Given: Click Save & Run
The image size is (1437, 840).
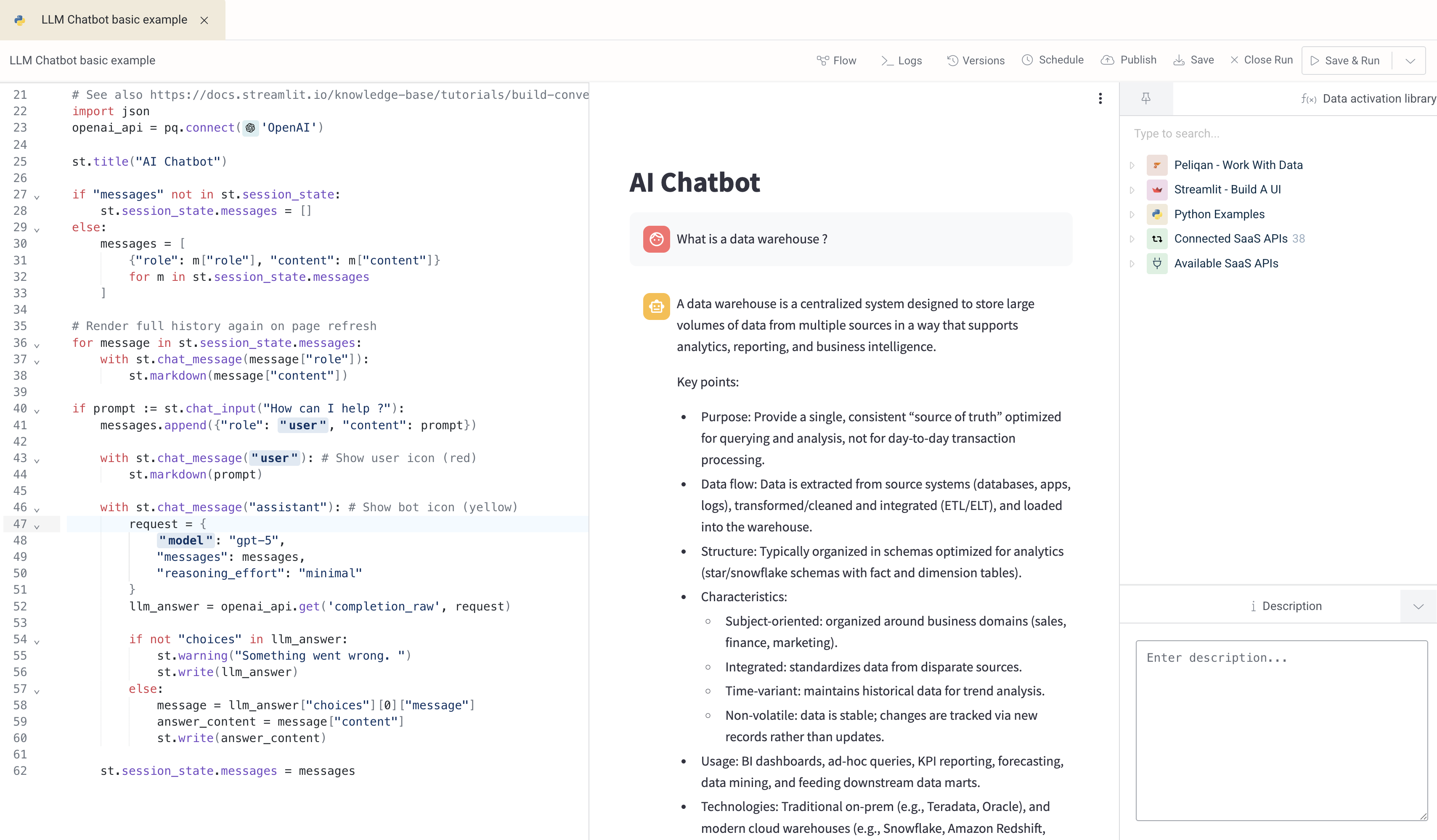Looking at the screenshot, I should pyautogui.click(x=1345, y=61).
